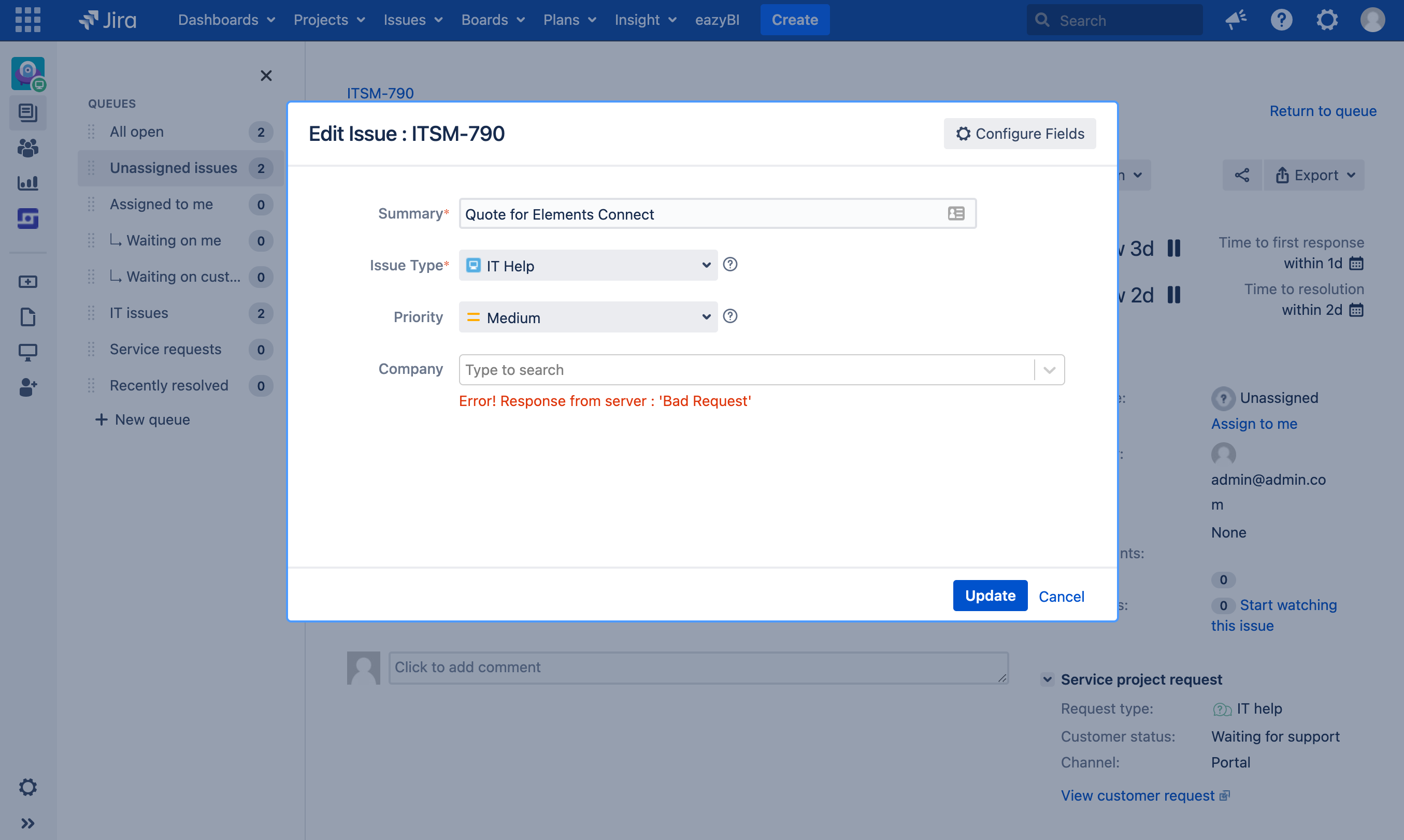Image resolution: width=1404 pixels, height=840 pixels.
Task: Invite a team member from the sidebar
Action: click(x=28, y=388)
